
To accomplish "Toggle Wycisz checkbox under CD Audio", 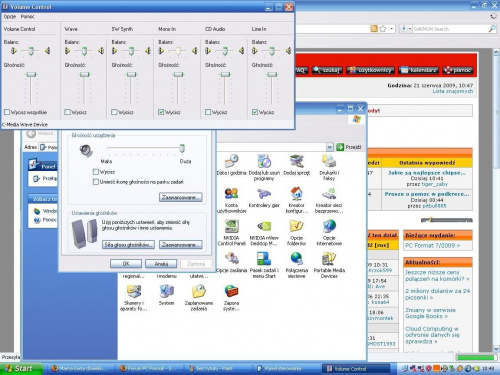I will pos(208,112).
